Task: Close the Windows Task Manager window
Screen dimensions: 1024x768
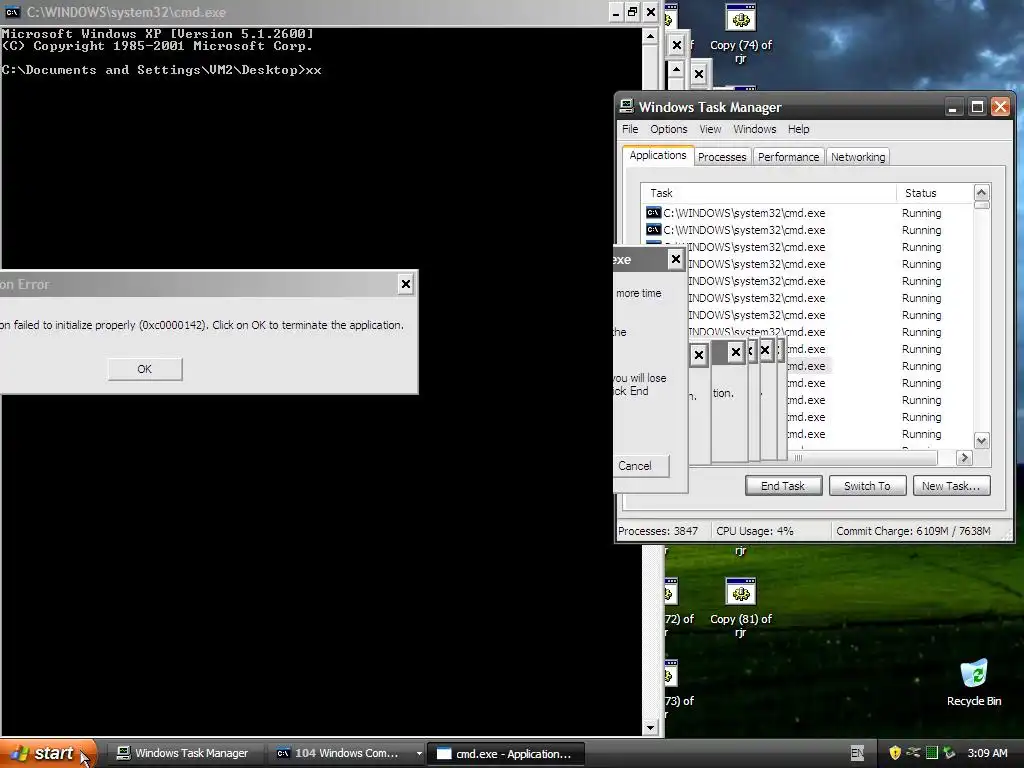Action: (x=1000, y=107)
